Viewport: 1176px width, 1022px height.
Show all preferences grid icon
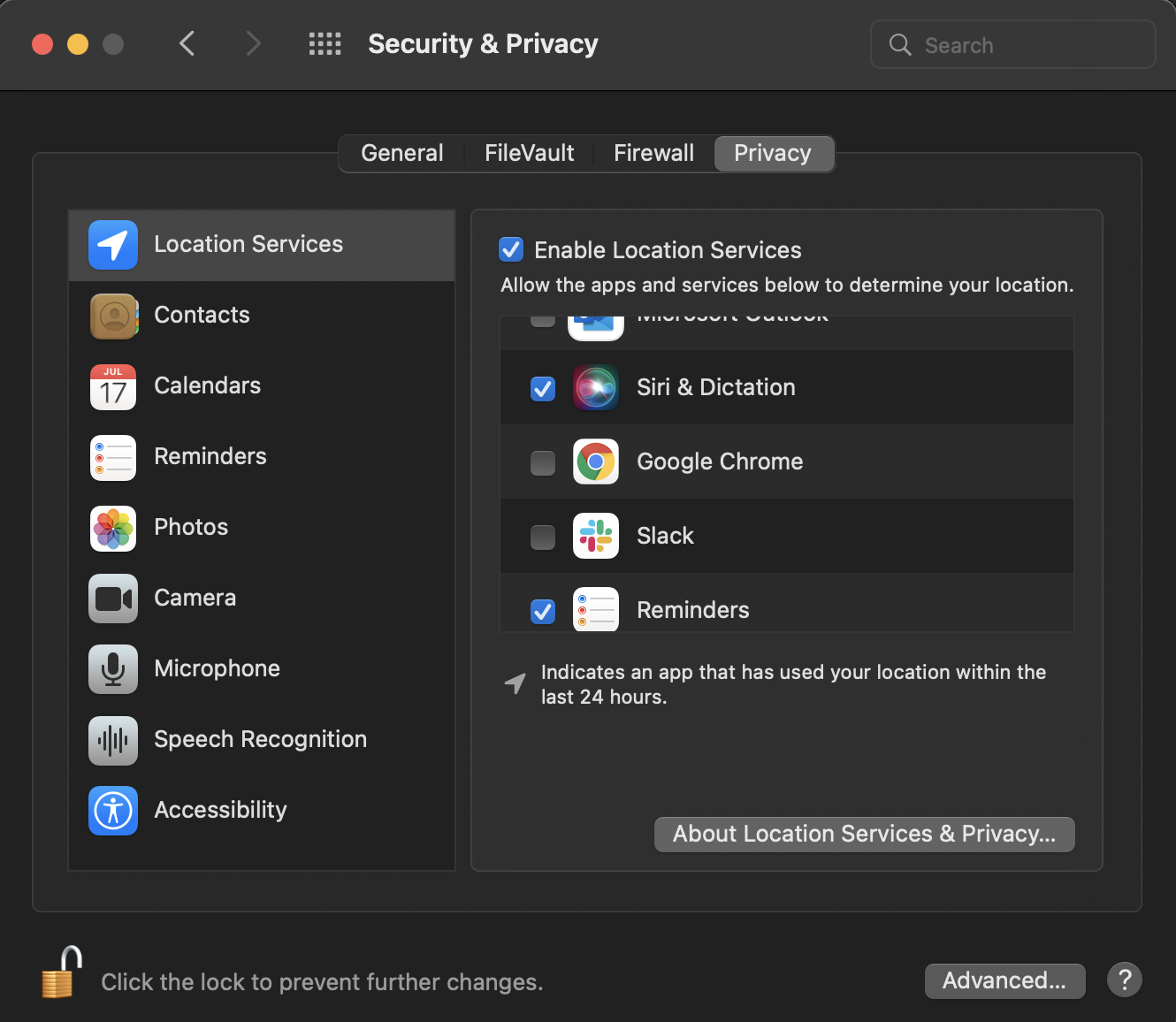[325, 43]
